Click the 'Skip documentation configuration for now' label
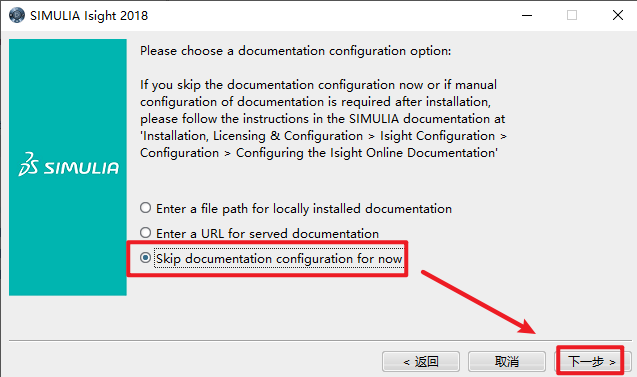637x377 pixels. 279,258
